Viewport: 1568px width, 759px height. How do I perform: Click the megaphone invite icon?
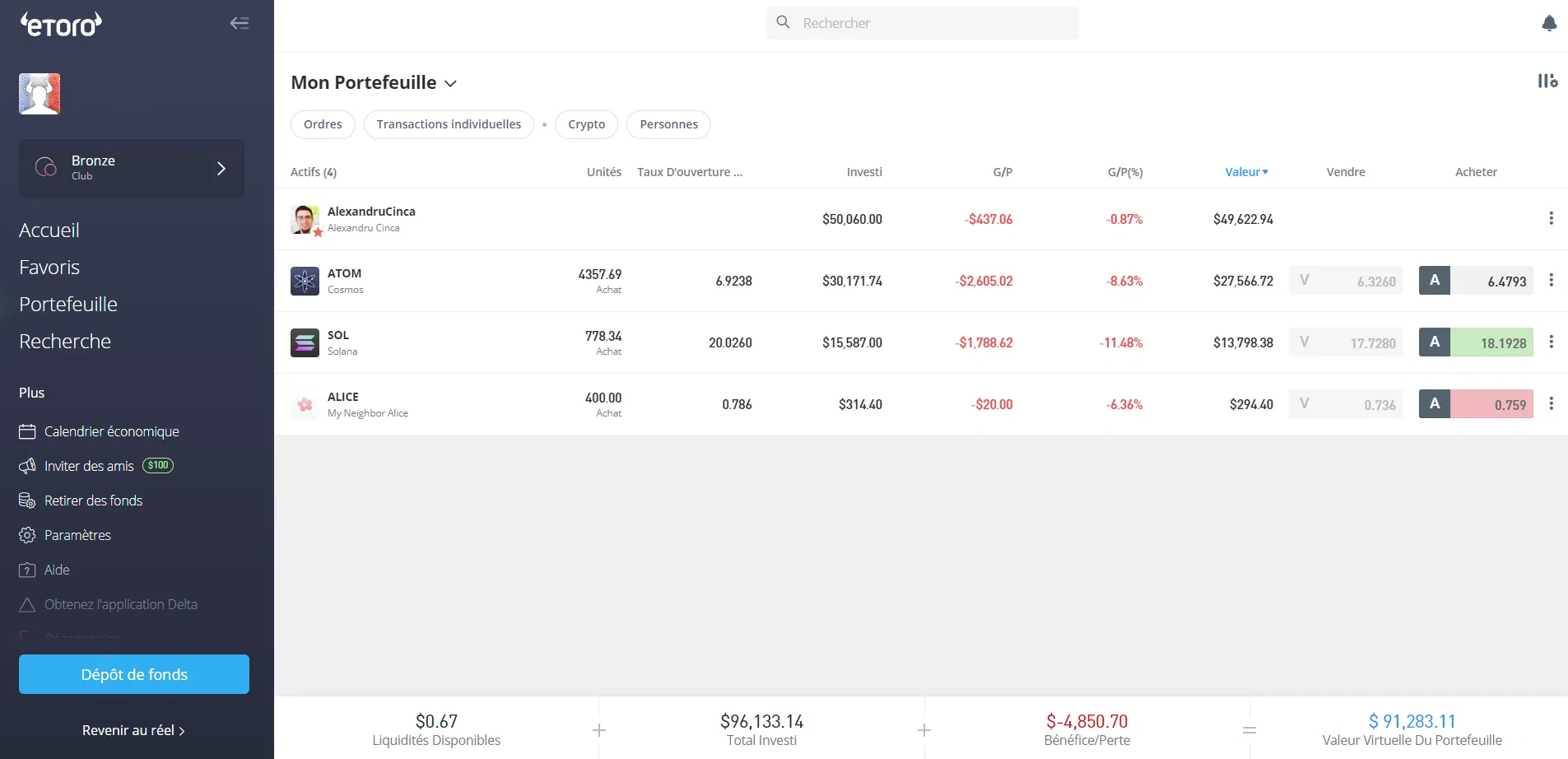(27, 466)
